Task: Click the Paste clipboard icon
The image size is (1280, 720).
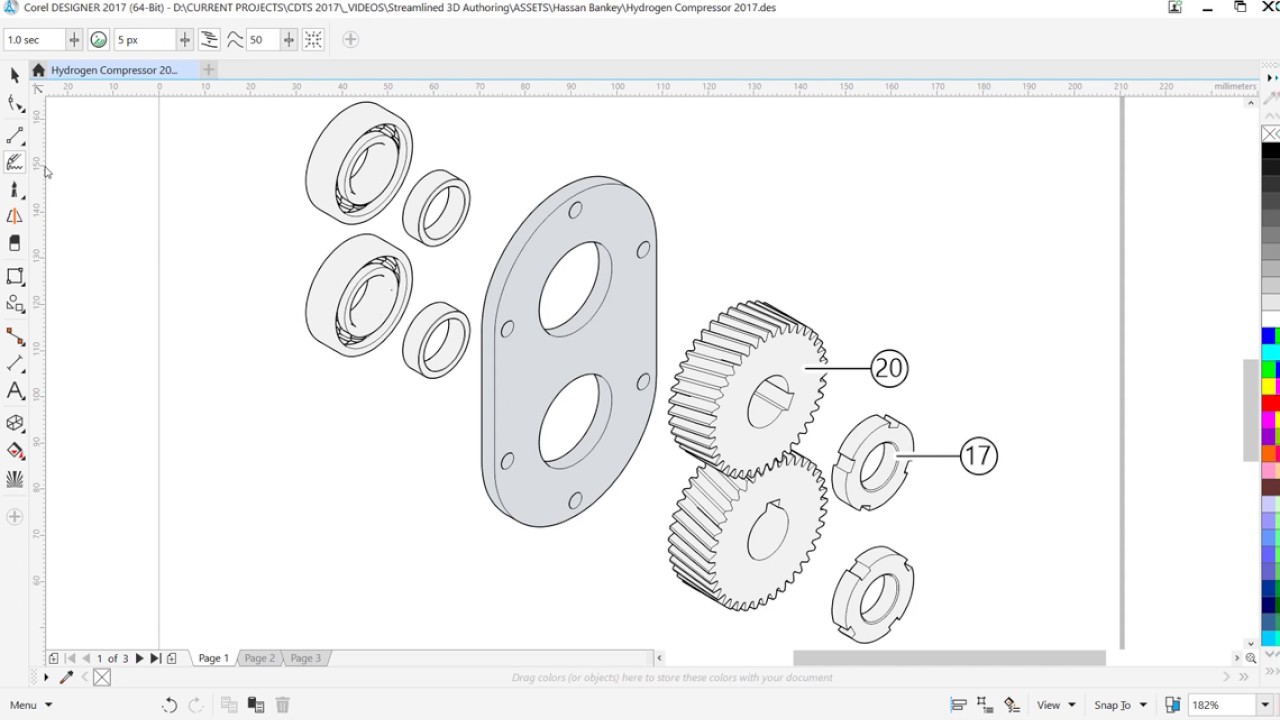Action: click(x=255, y=705)
